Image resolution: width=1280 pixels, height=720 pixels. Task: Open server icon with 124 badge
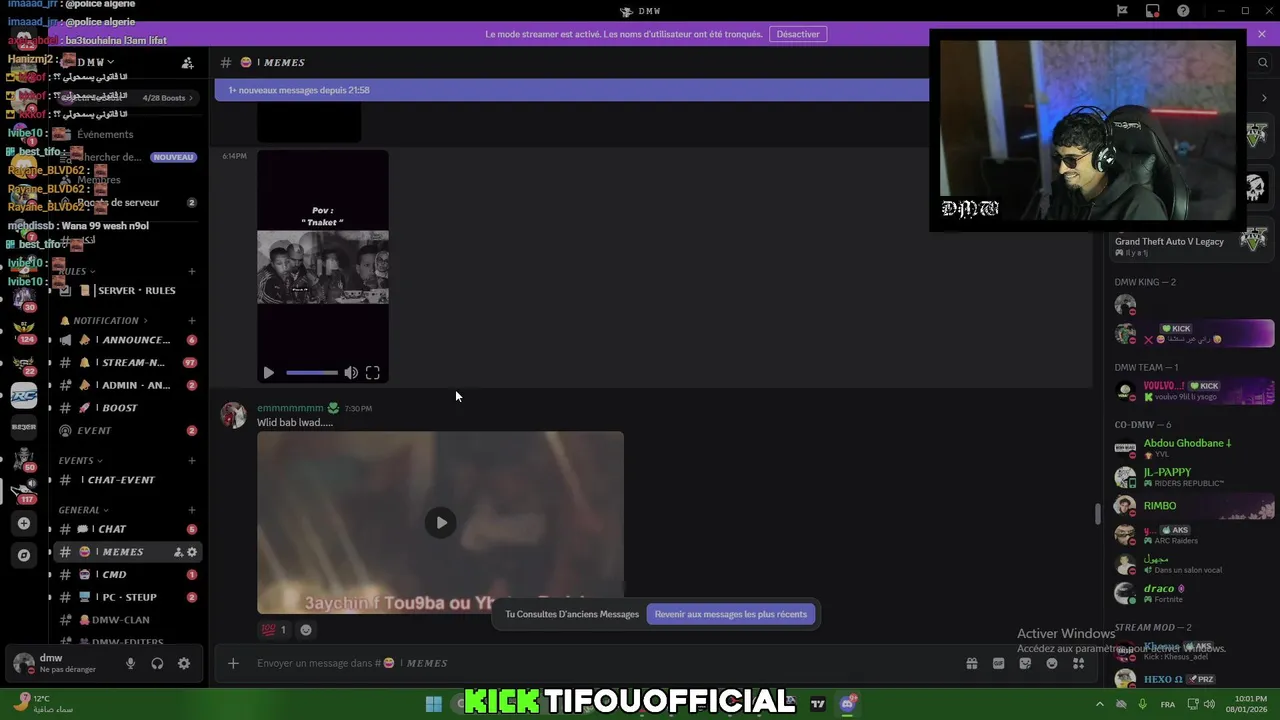[23, 330]
